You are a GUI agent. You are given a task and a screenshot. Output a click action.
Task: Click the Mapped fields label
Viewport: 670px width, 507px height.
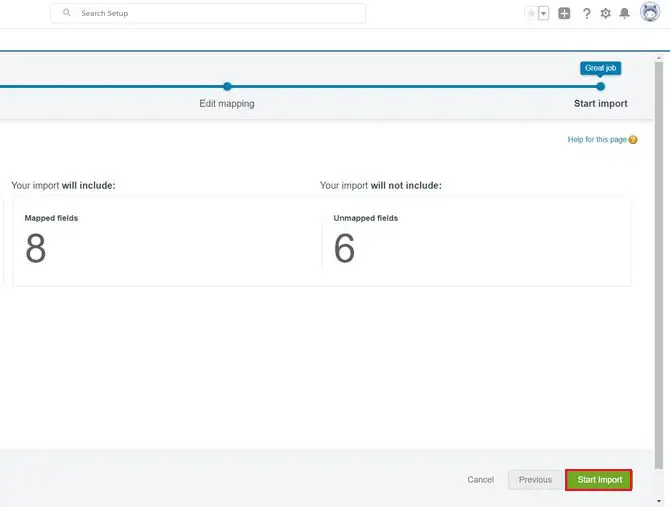(51, 218)
